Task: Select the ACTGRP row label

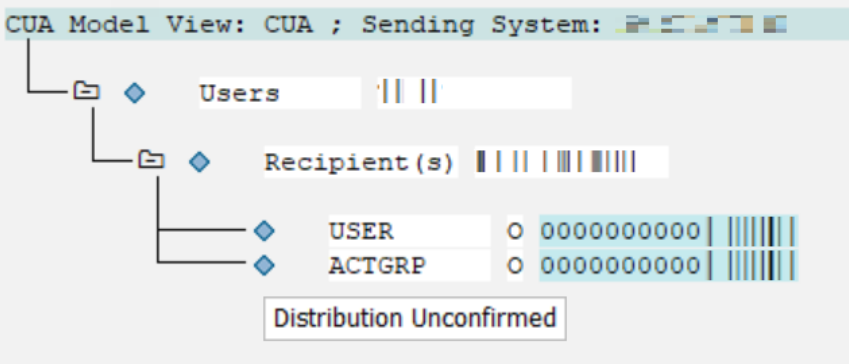Action: point(377,265)
